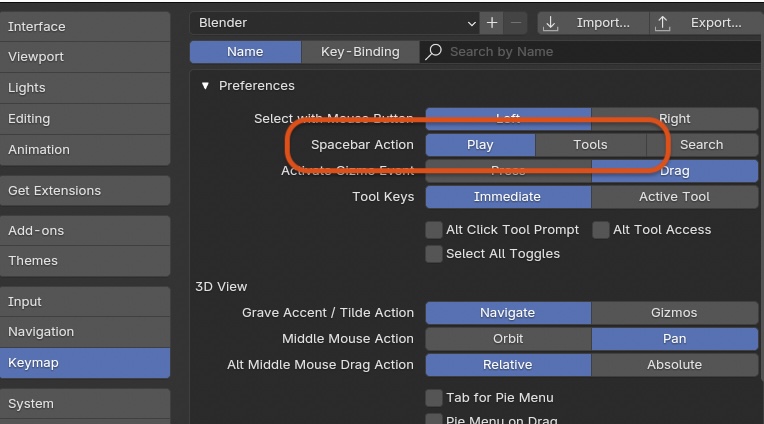
Task: Click the Export keymap button
Action: coord(706,23)
